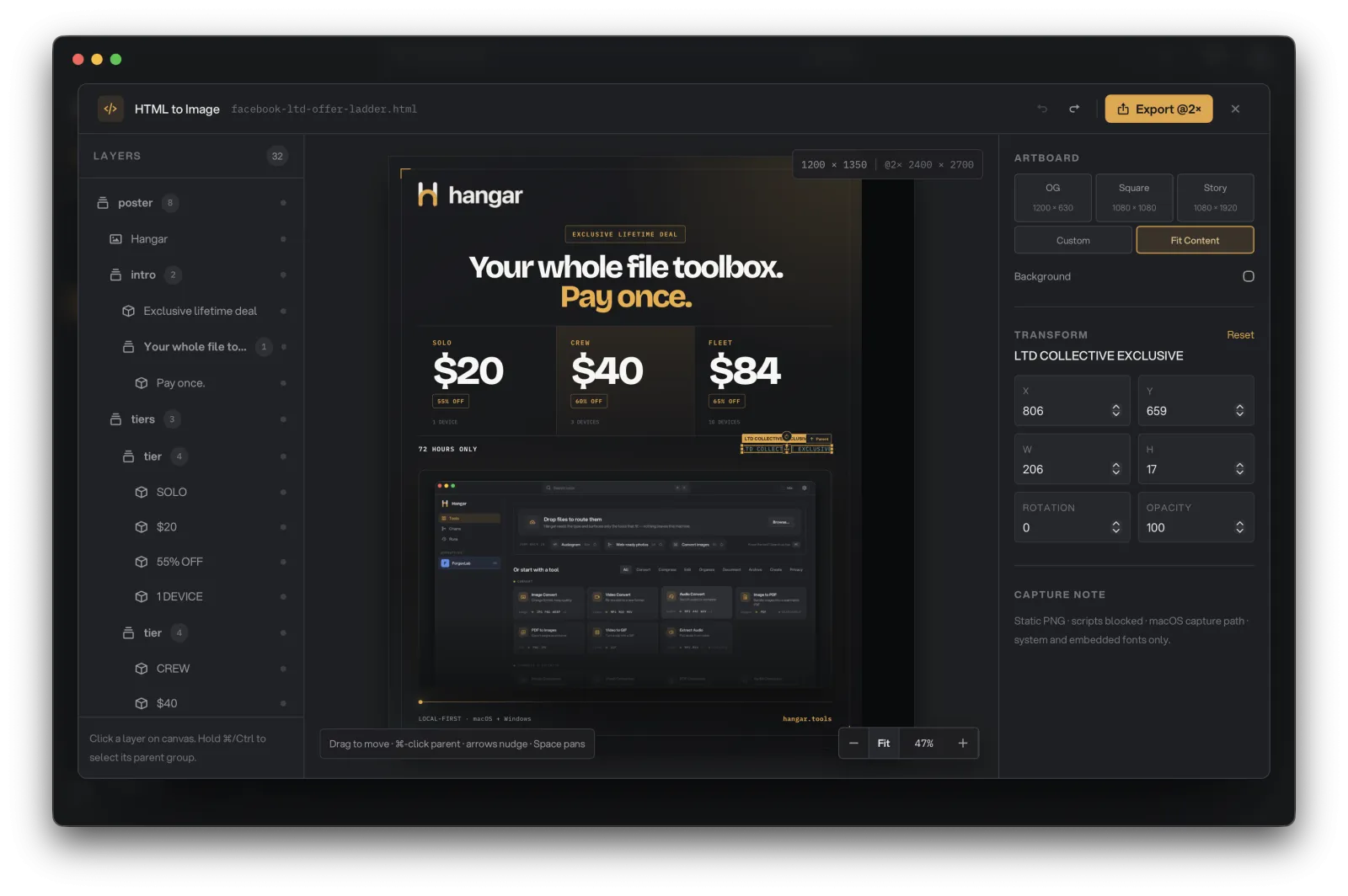Click the $84 FLEET price on canvas

click(x=745, y=371)
